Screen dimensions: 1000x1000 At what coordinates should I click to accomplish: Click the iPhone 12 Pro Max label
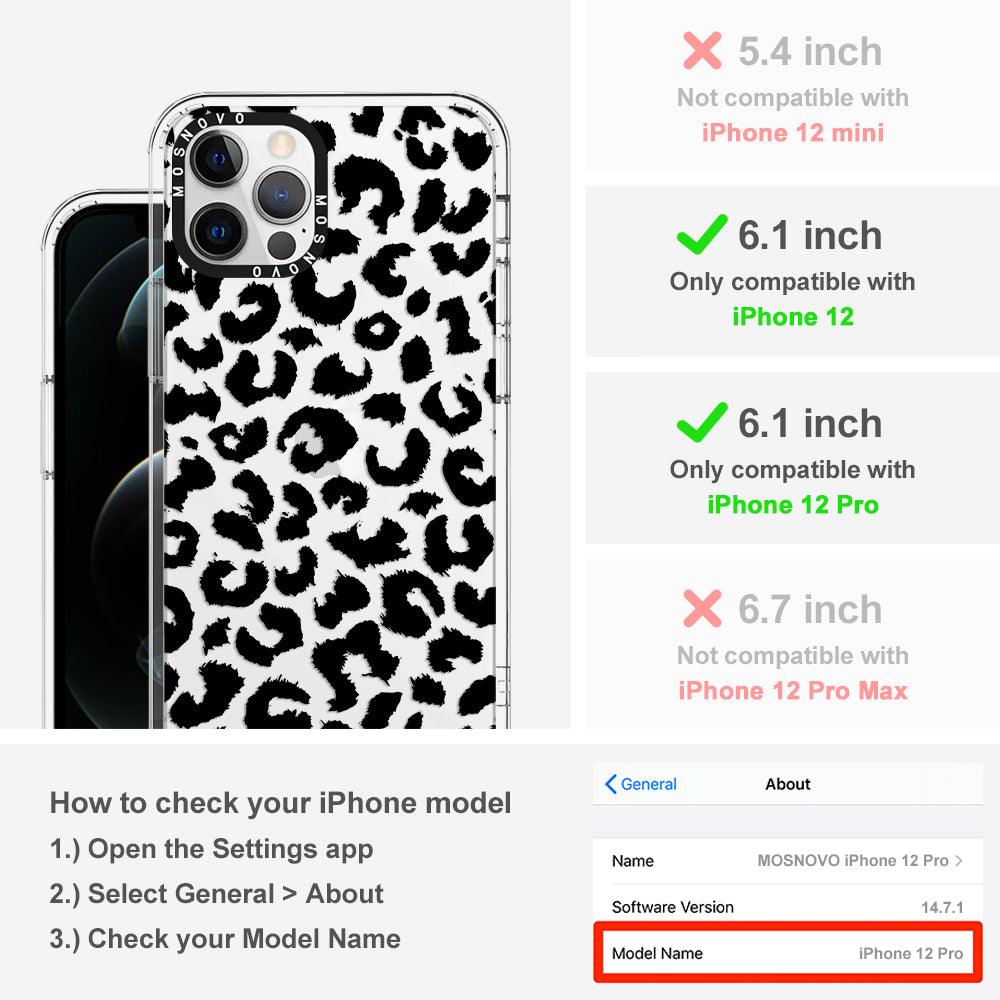pyautogui.click(x=793, y=691)
